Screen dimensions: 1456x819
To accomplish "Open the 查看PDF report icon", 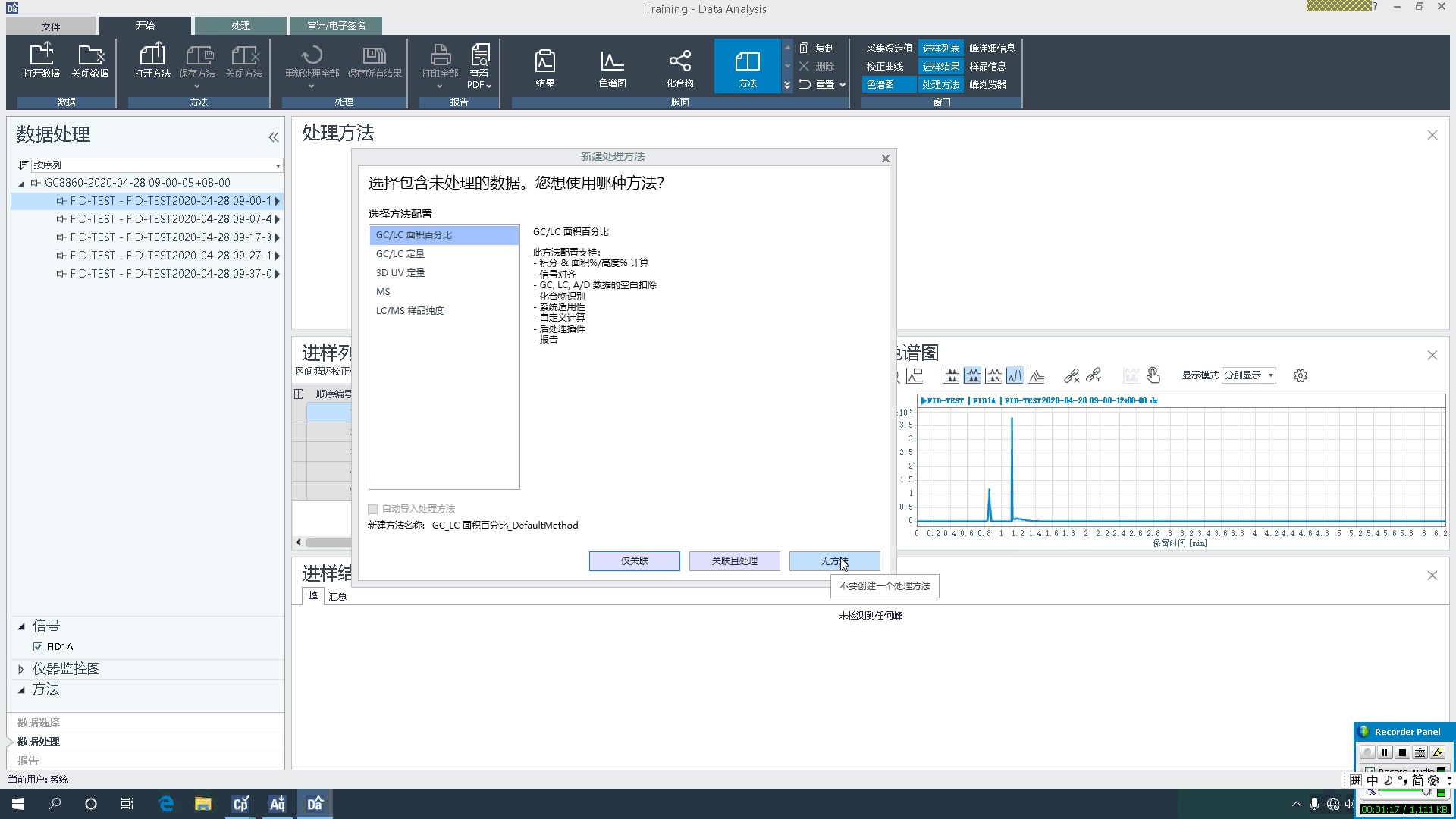I will click(479, 64).
